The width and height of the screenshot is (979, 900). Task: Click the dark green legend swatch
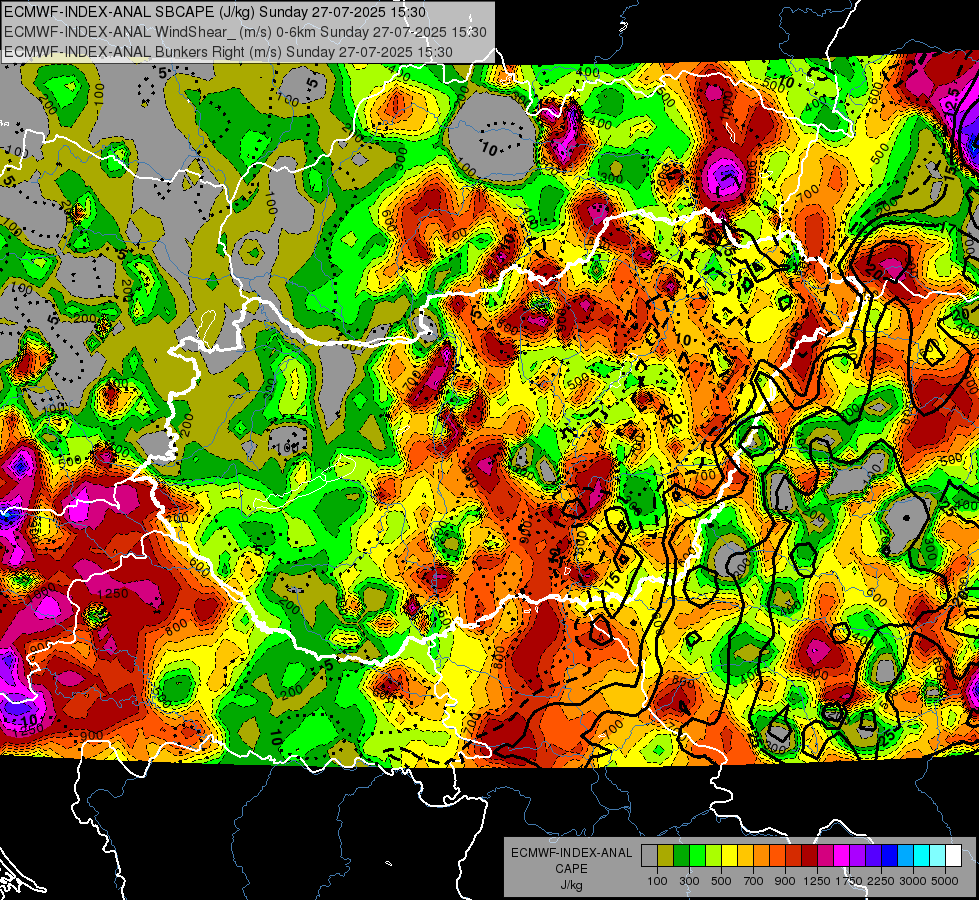tap(681, 856)
